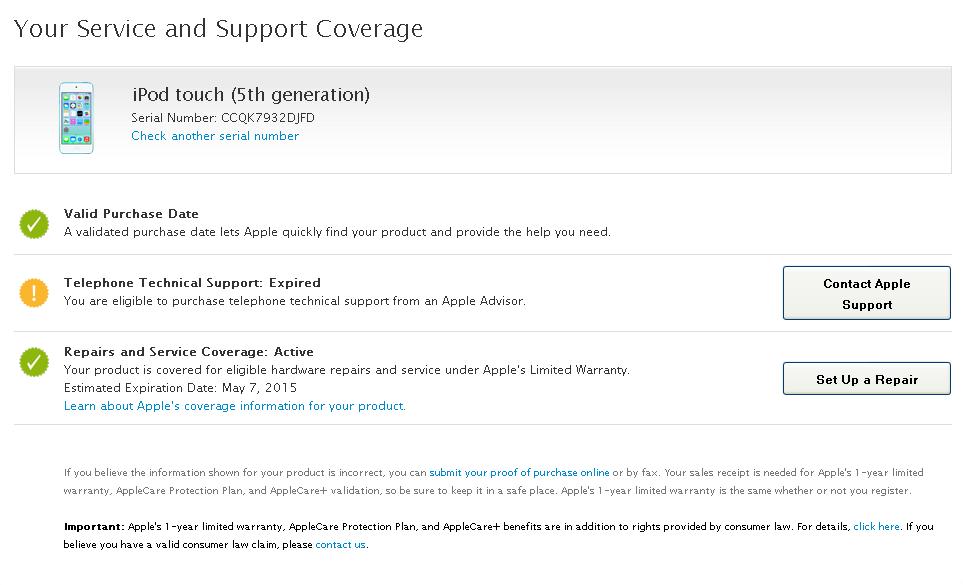
Task: Click the bold Important: label
Action: (x=93, y=526)
